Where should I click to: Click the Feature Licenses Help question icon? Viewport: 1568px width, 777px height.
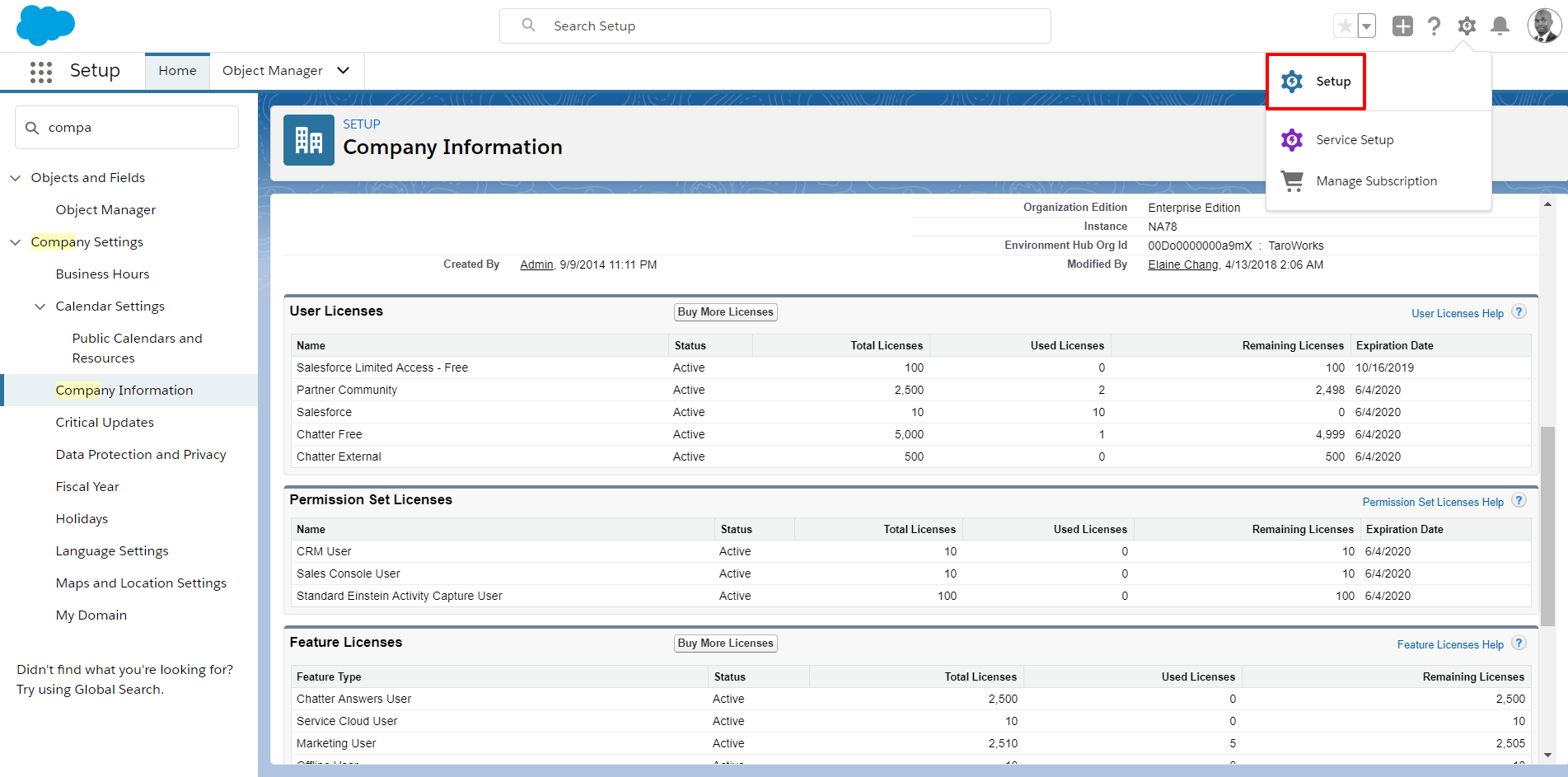point(1519,643)
